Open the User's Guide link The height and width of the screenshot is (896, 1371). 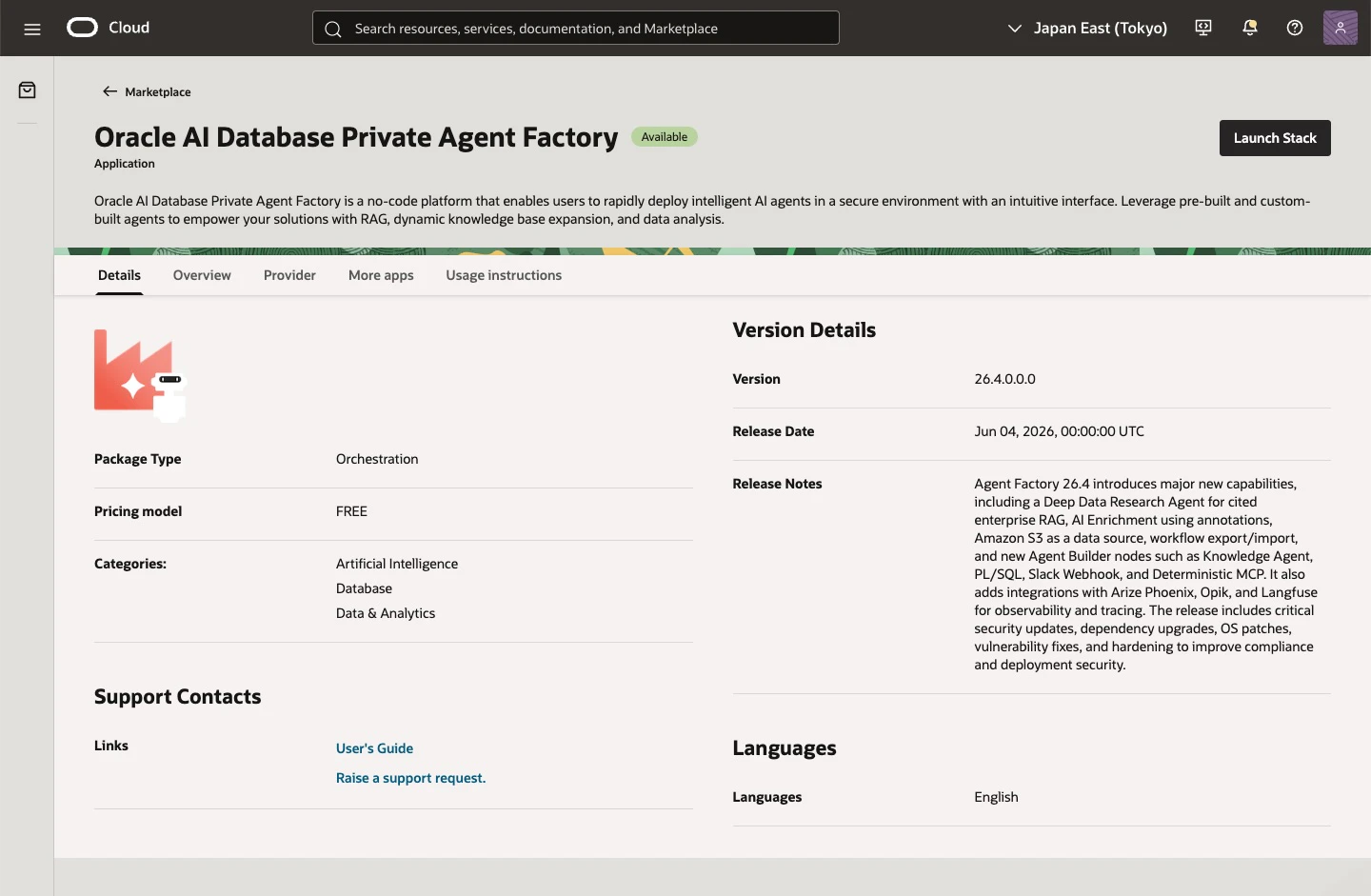click(374, 748)
